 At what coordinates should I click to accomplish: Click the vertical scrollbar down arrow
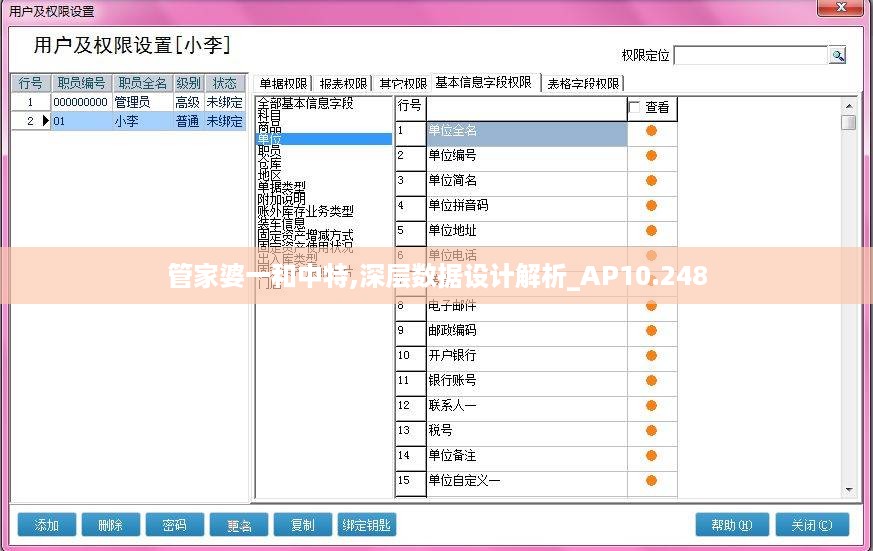[848, 490]
